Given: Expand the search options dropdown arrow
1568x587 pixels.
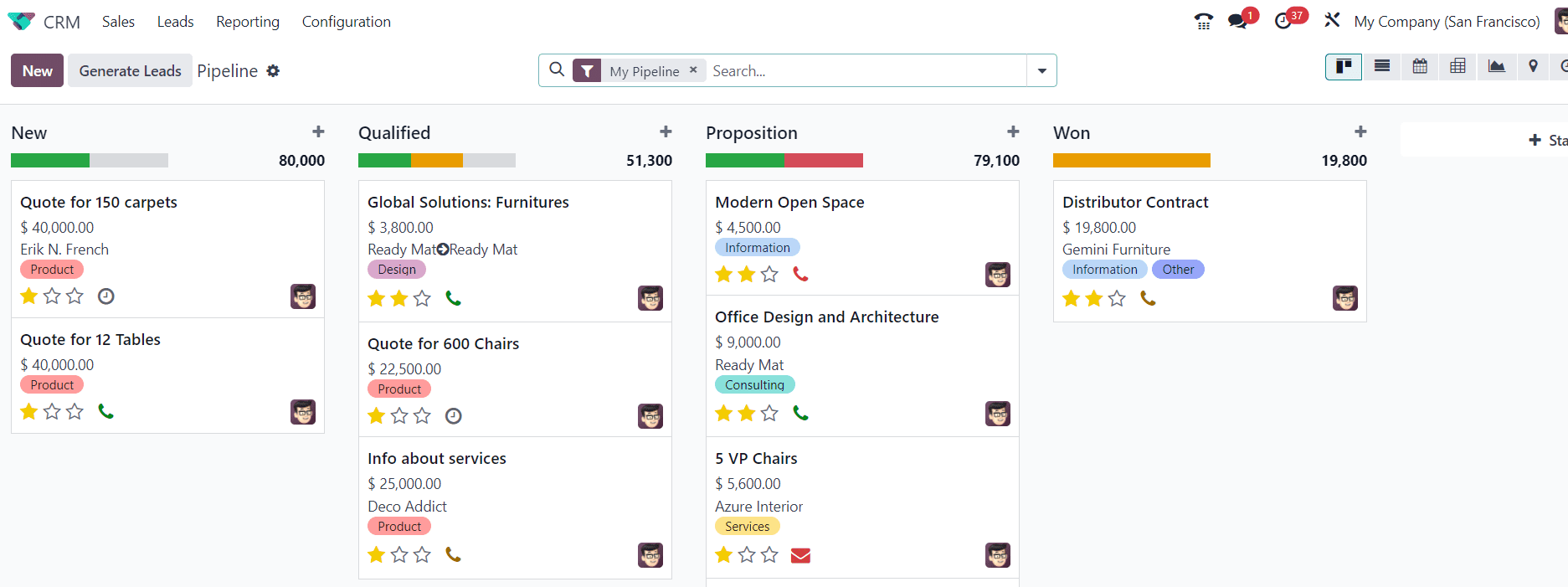Looking at the screenshot, I should (x=1041, y=70).
